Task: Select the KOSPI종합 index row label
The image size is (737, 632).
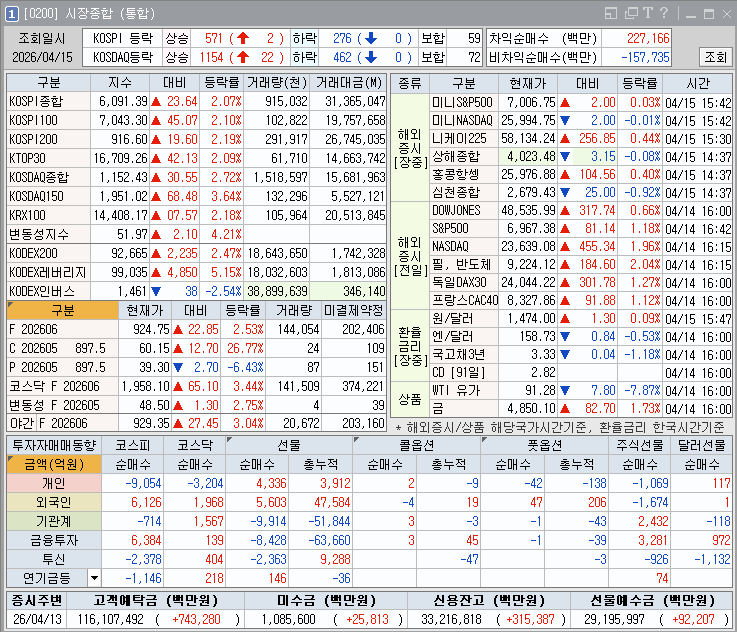Action: click(48, 101)
